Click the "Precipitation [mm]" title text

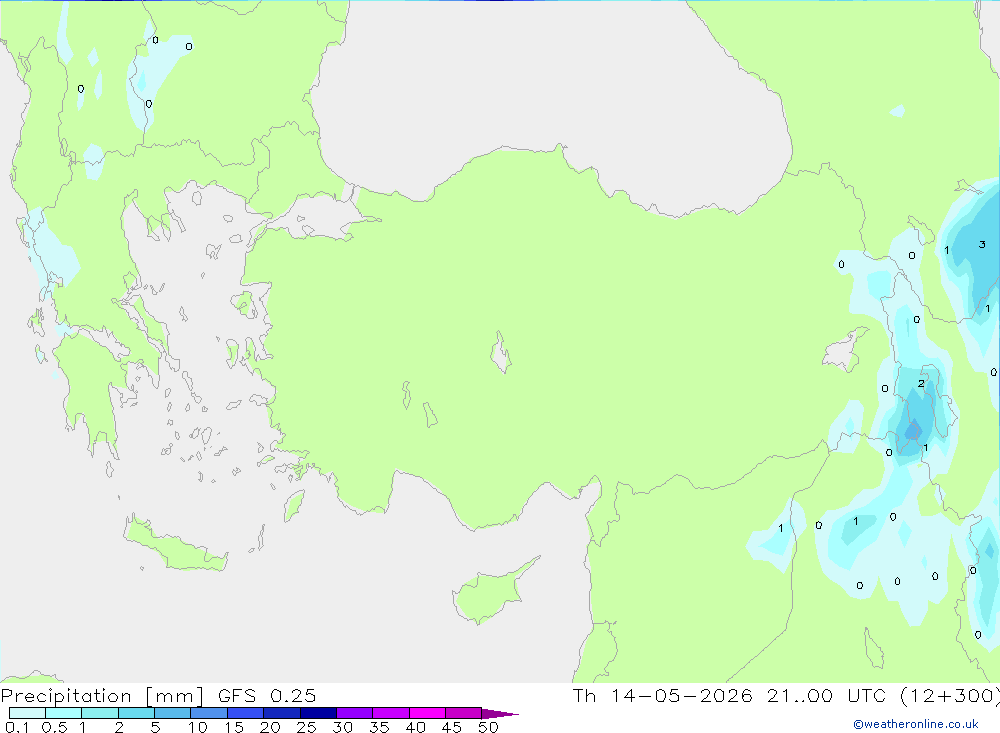coord(102,695)
